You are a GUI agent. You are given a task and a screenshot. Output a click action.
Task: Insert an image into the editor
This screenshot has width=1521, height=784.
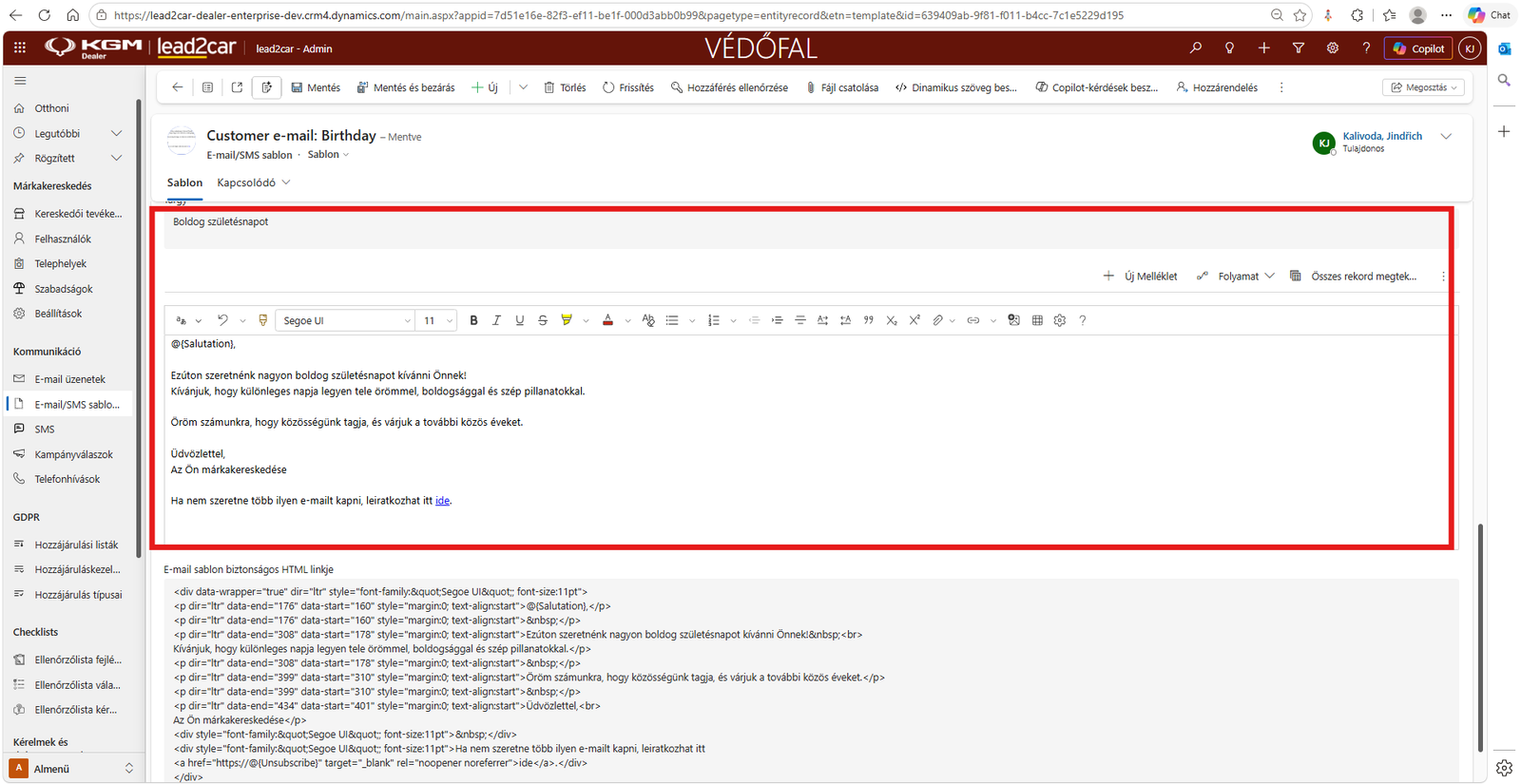pos(1013,320)
